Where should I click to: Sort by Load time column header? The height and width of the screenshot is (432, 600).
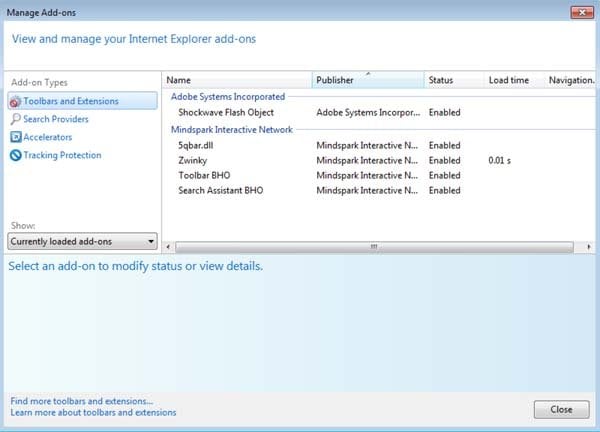[x=514, y=80]
